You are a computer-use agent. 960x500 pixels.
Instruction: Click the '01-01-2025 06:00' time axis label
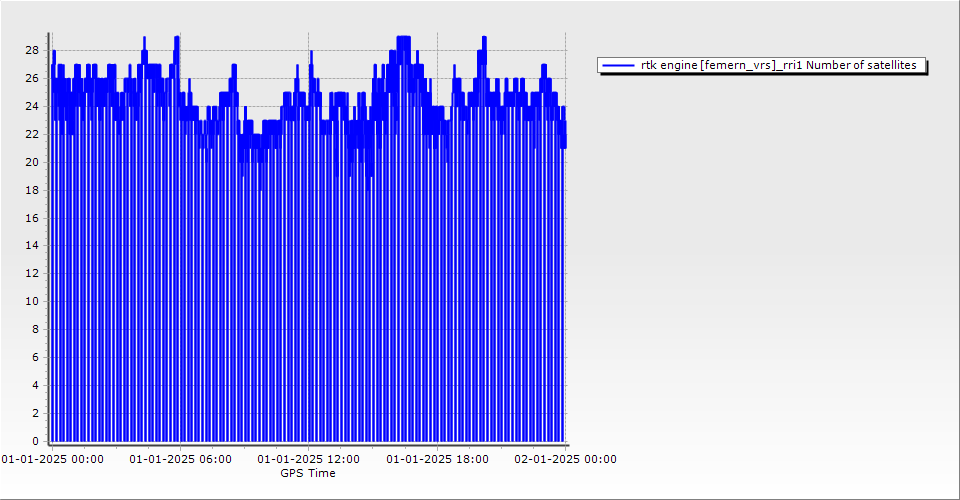(x=181, y=459)
